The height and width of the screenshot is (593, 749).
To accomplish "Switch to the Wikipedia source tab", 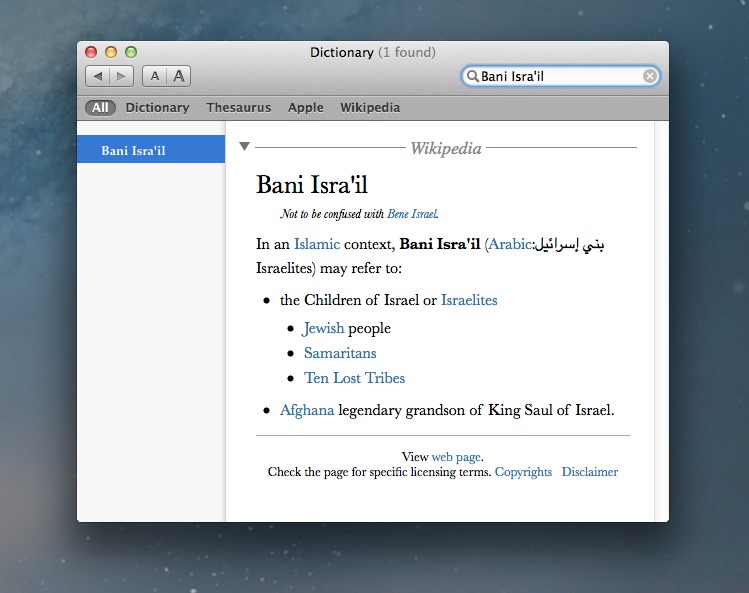I will click(370, 108).
